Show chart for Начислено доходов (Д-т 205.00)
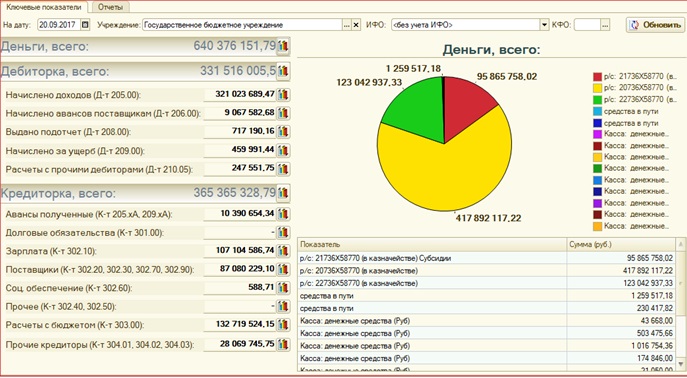 coord(283,94)
